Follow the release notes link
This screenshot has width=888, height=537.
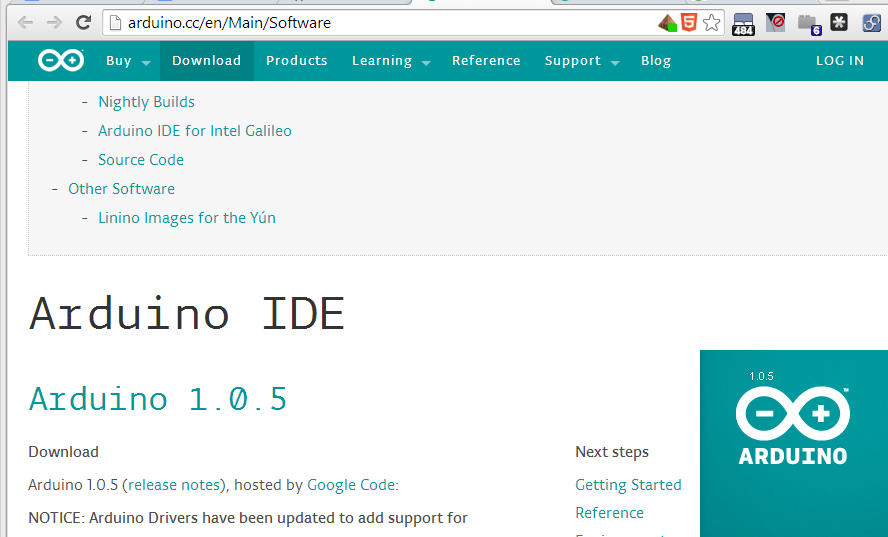tap(175, 485)
